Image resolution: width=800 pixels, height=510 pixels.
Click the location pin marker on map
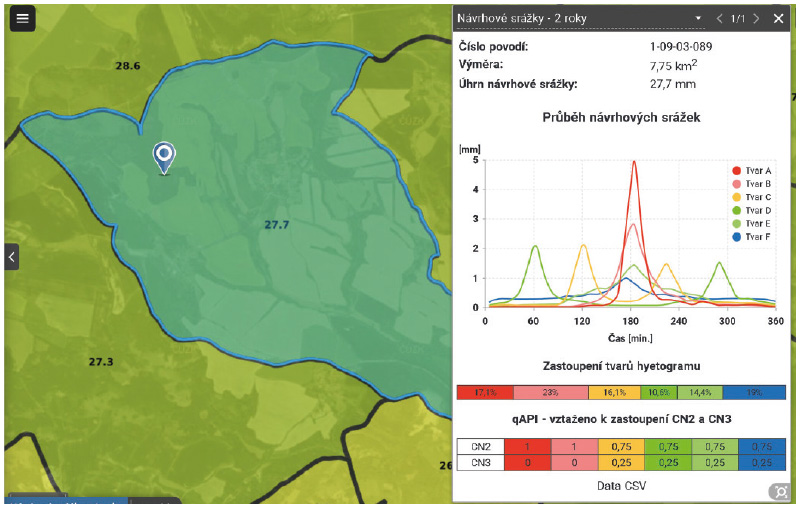coord(164,157)
